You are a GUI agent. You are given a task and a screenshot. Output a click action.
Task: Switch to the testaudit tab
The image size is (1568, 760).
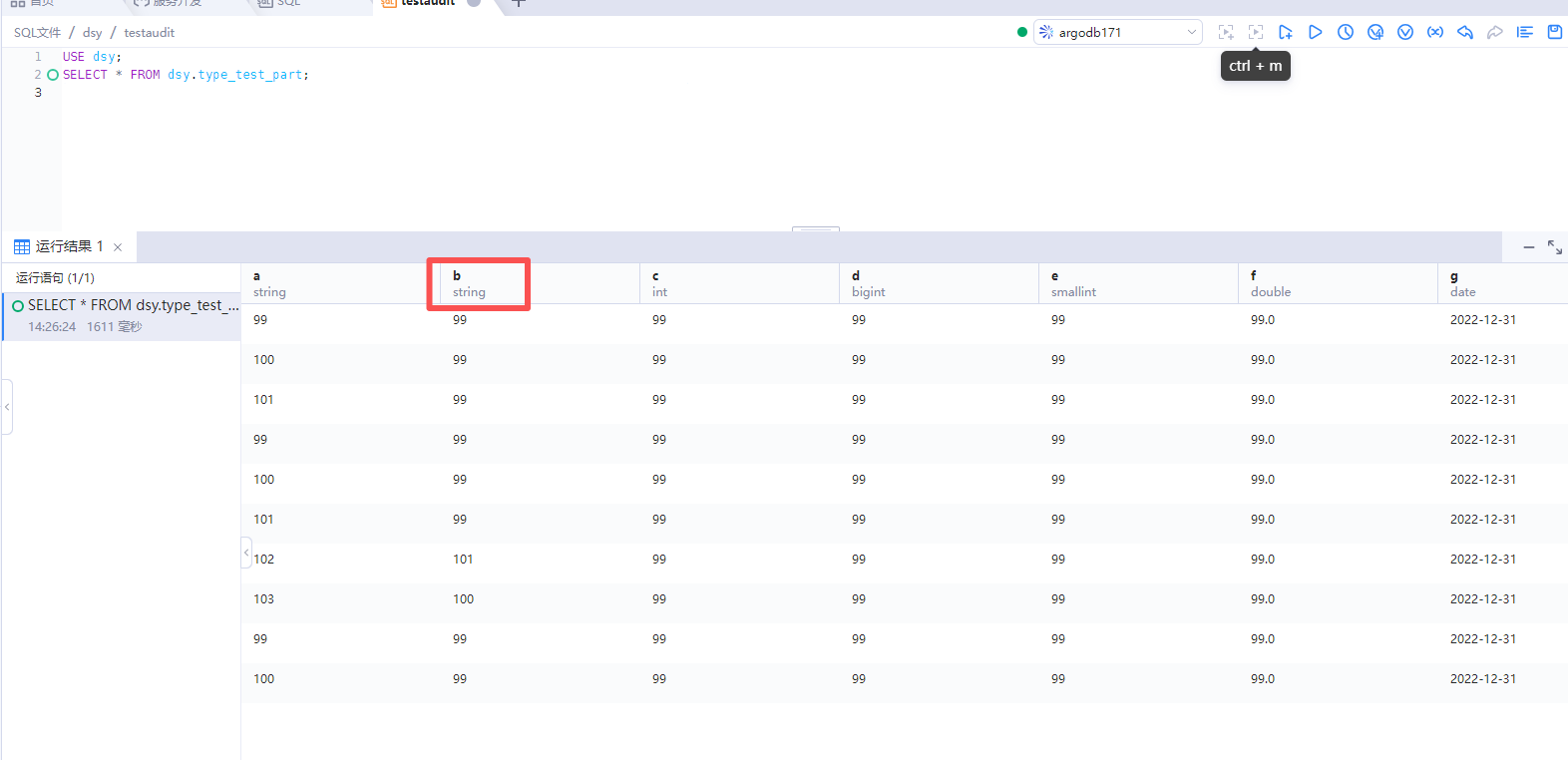[x=427, y=3]
